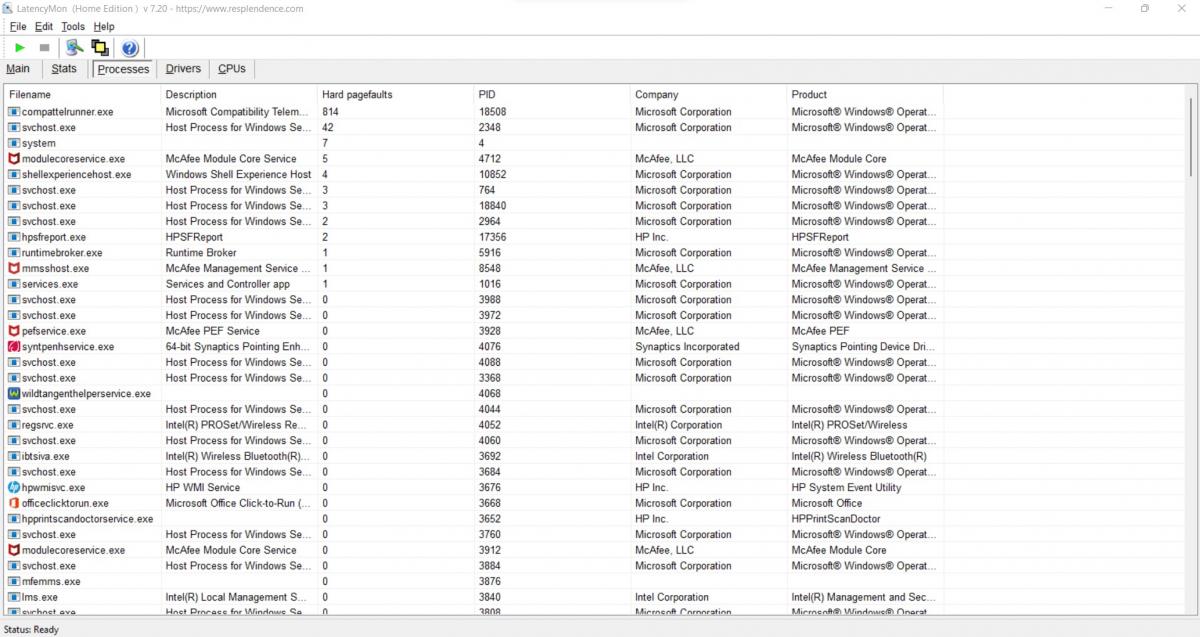This screenshot has height=637, width=1200.
Task: Click the icon beside the system process row
Action: click(14, 143)
